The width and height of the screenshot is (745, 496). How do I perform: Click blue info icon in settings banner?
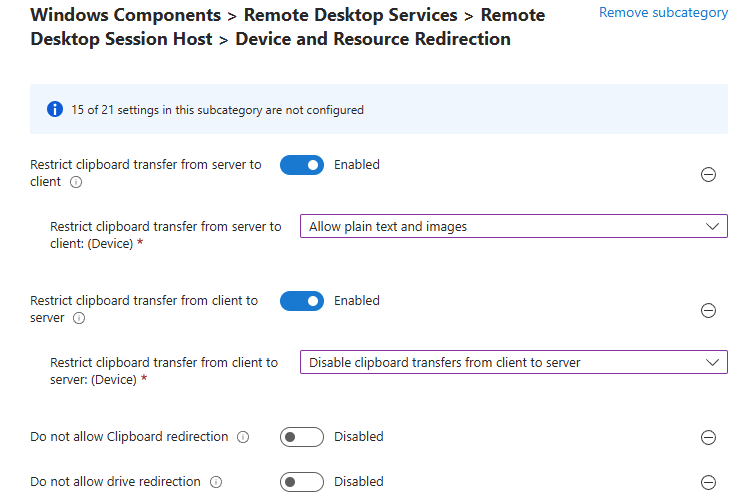pyautogui.click(x=55, y=109)
